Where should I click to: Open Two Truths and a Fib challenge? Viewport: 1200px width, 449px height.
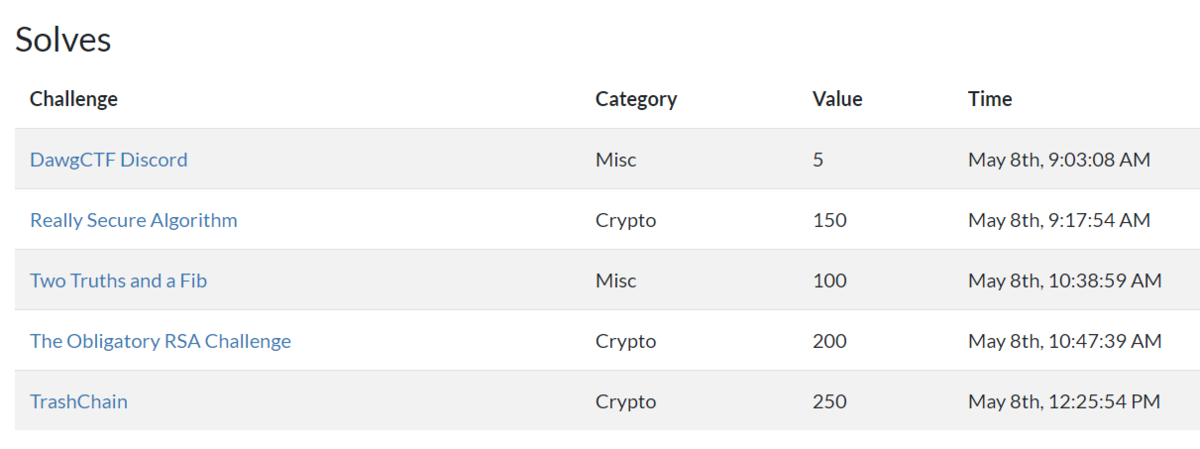tap(118, 281)
